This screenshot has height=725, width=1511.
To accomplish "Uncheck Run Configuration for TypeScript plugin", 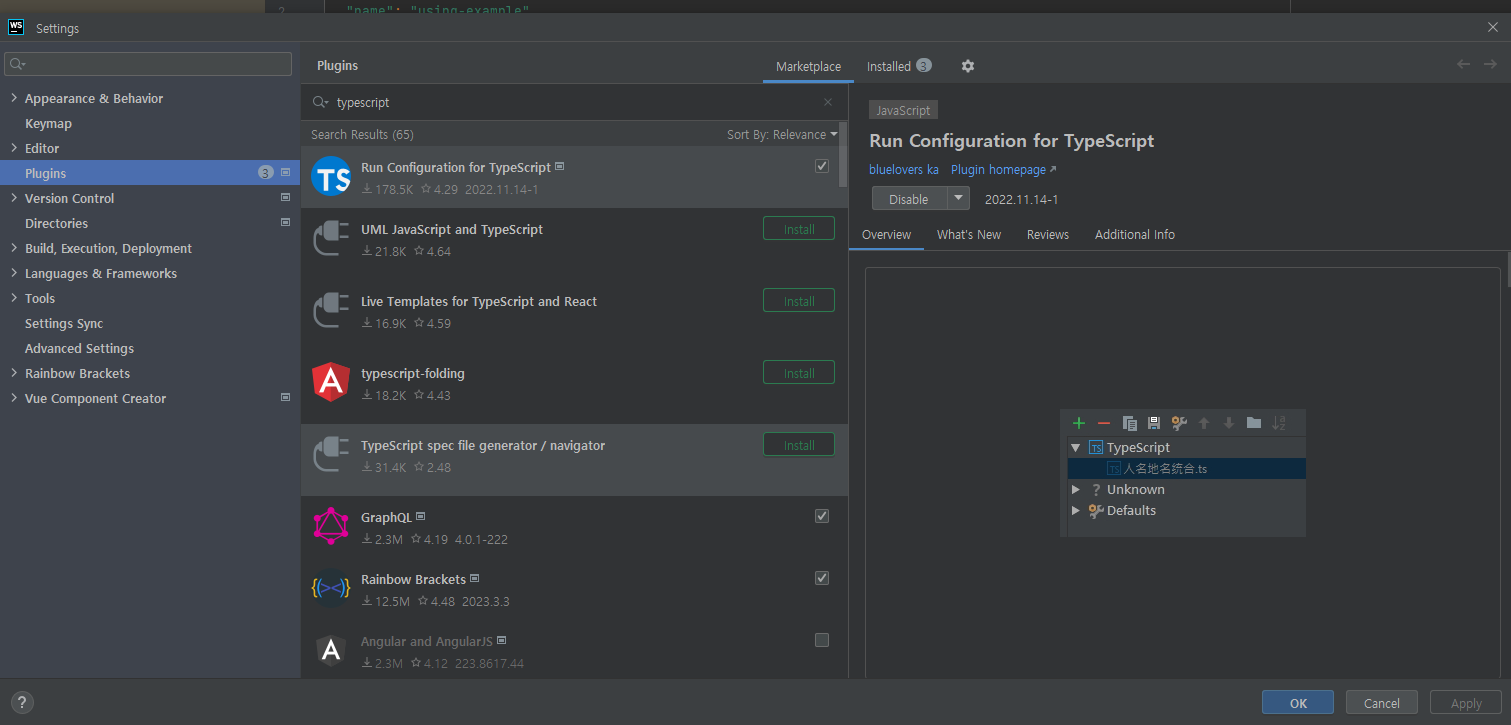I will pos(822,166).
